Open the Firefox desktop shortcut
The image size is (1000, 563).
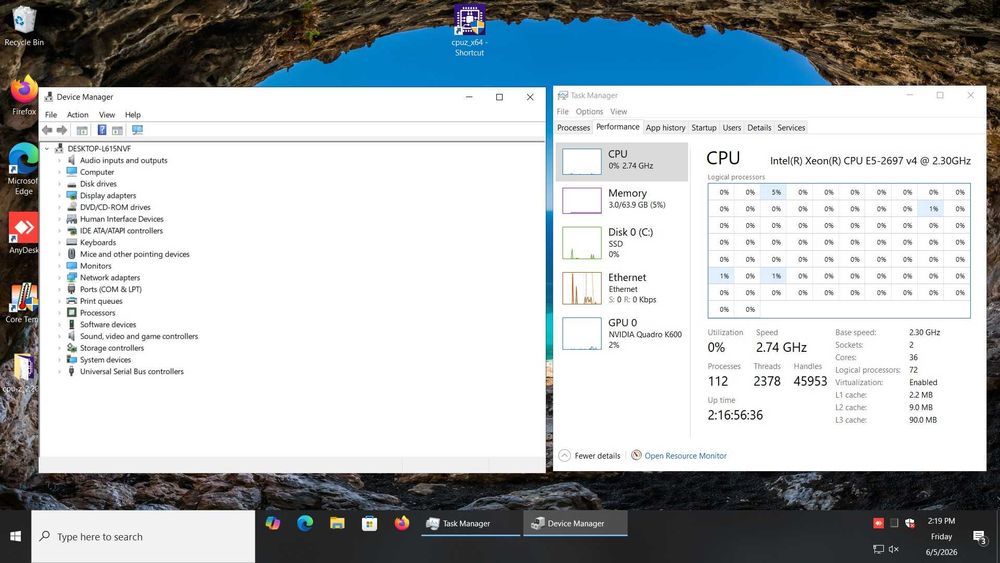tap(24, 96)
